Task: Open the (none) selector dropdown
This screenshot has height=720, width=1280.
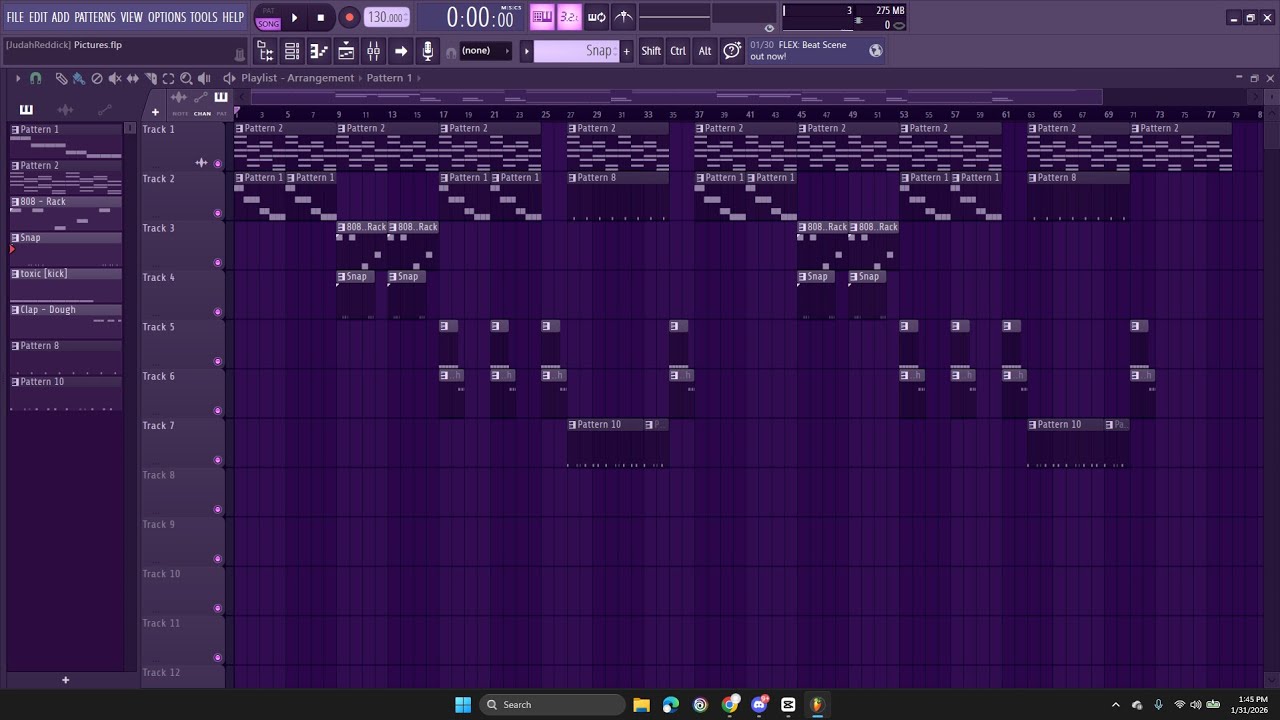Action: point(485,51)
